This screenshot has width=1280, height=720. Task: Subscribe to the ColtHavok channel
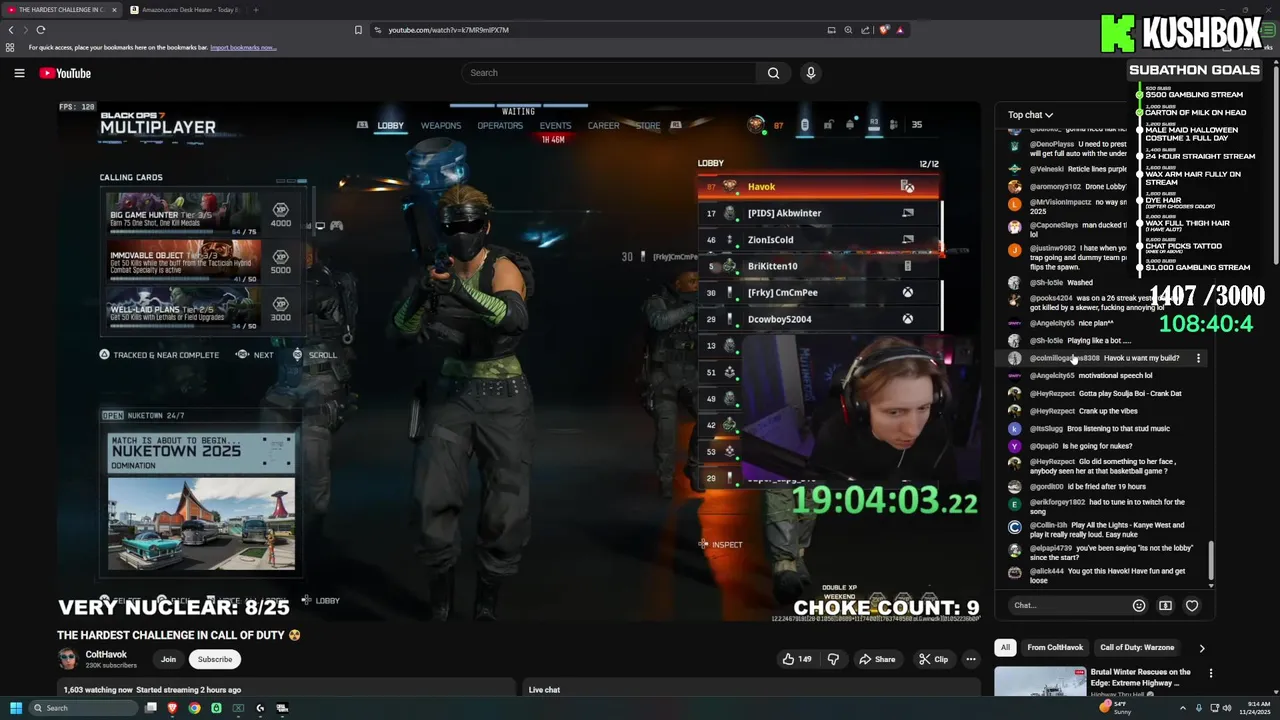click(214, 659)
